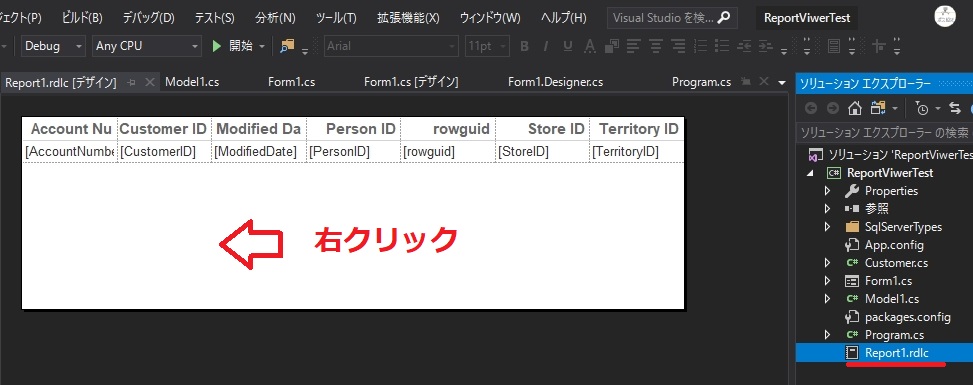The height and width of the screenshot is (385, 973).
Task: Select the Account Number header cell
Action: tap(70, 129)
